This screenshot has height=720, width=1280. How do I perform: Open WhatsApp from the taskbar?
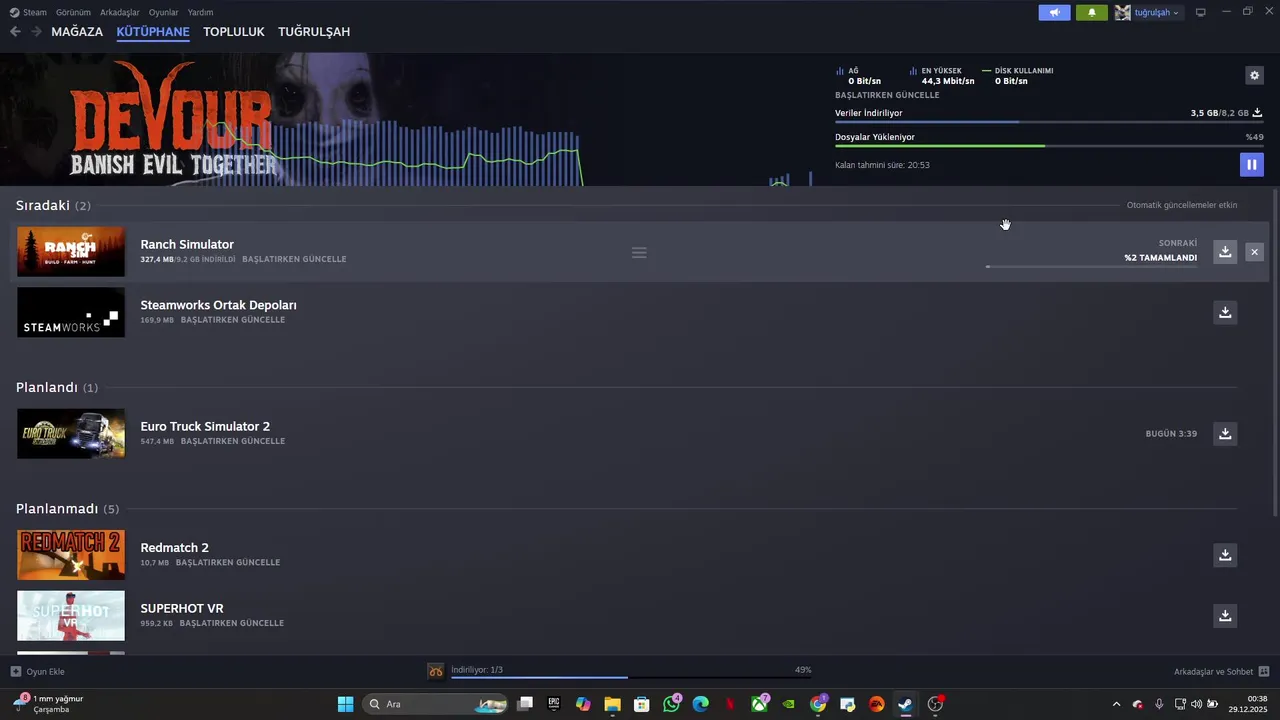coord(671,704)
